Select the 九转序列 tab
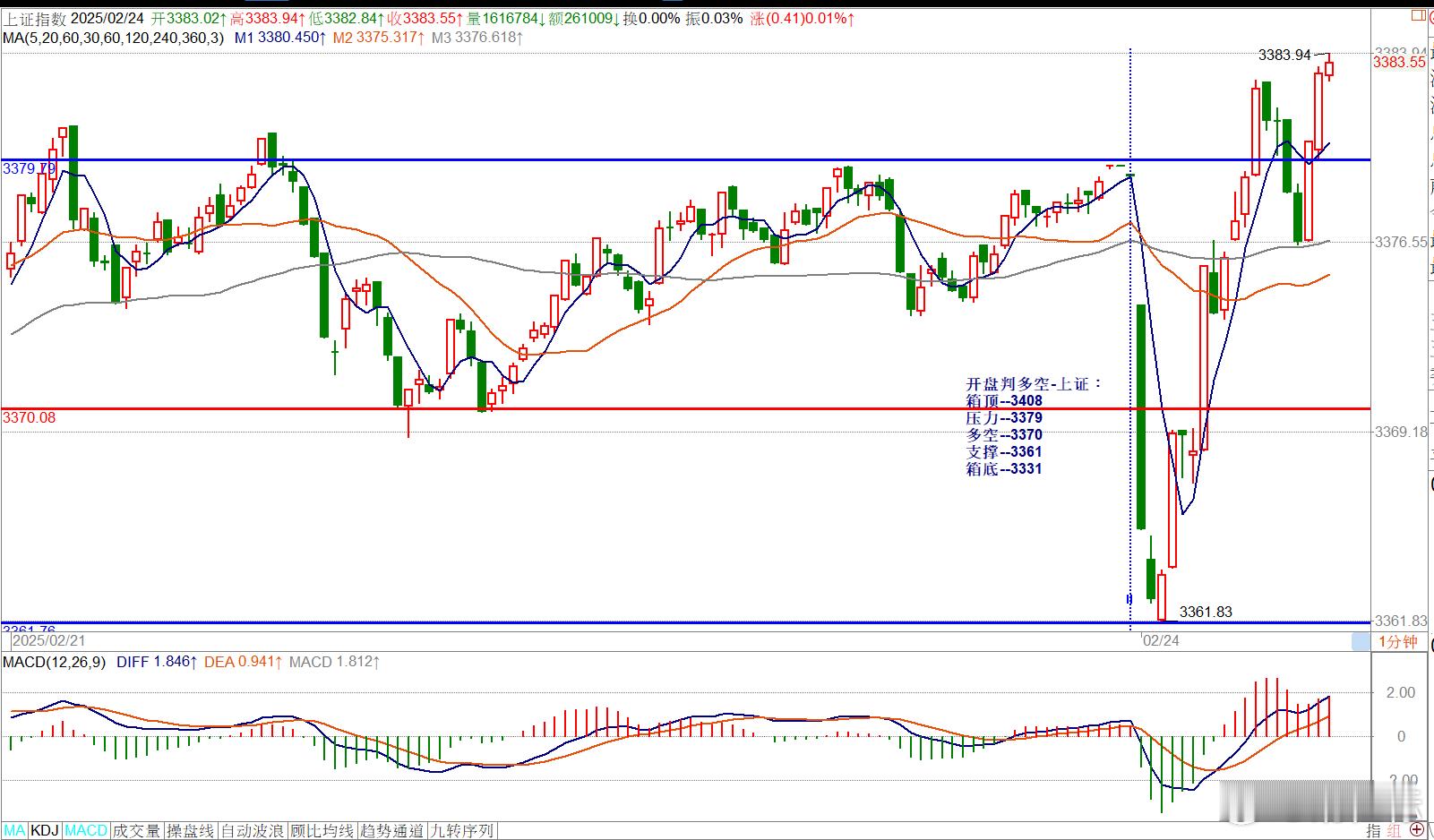The height and width of the screenshot is (840, 1434). (461, 831)
